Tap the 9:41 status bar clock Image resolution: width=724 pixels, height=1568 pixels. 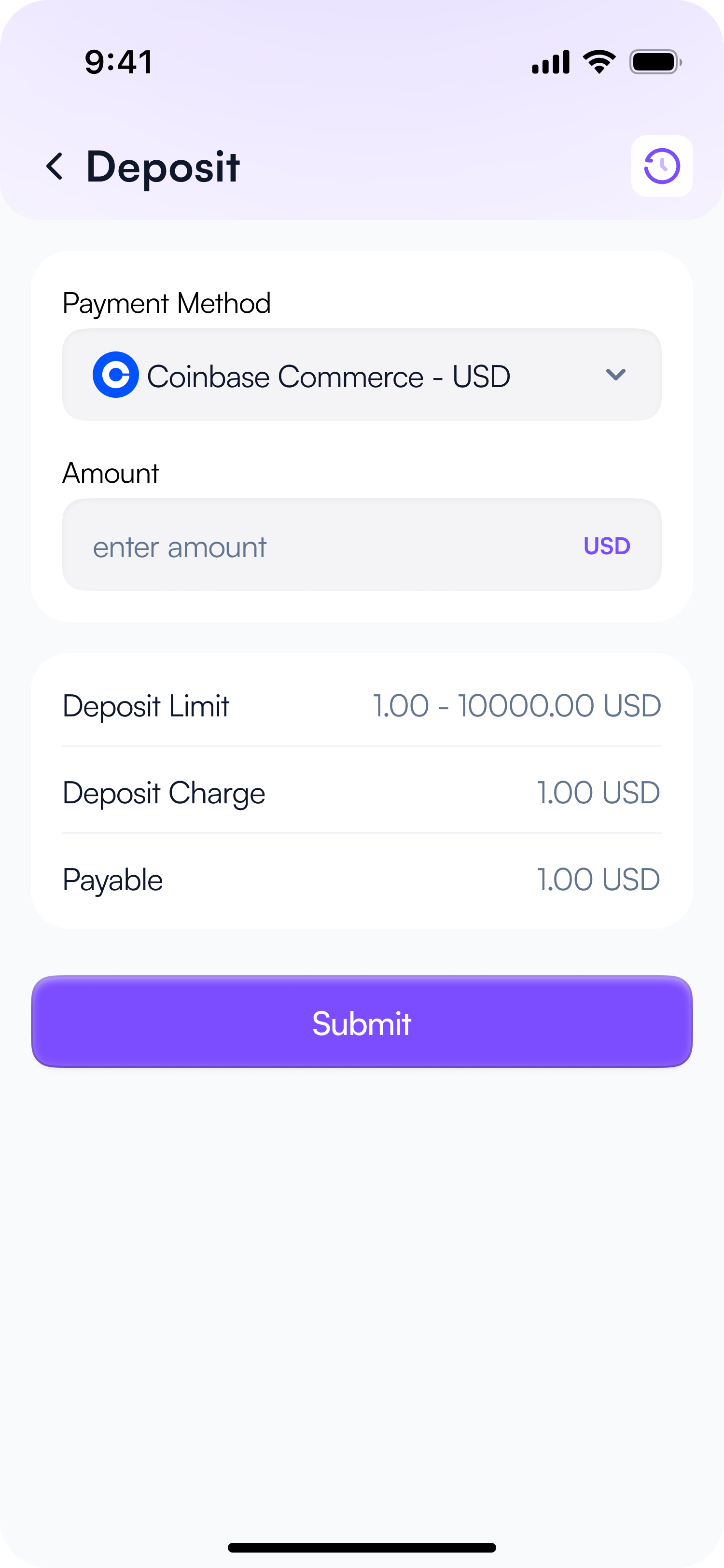[x=119, y=61]
